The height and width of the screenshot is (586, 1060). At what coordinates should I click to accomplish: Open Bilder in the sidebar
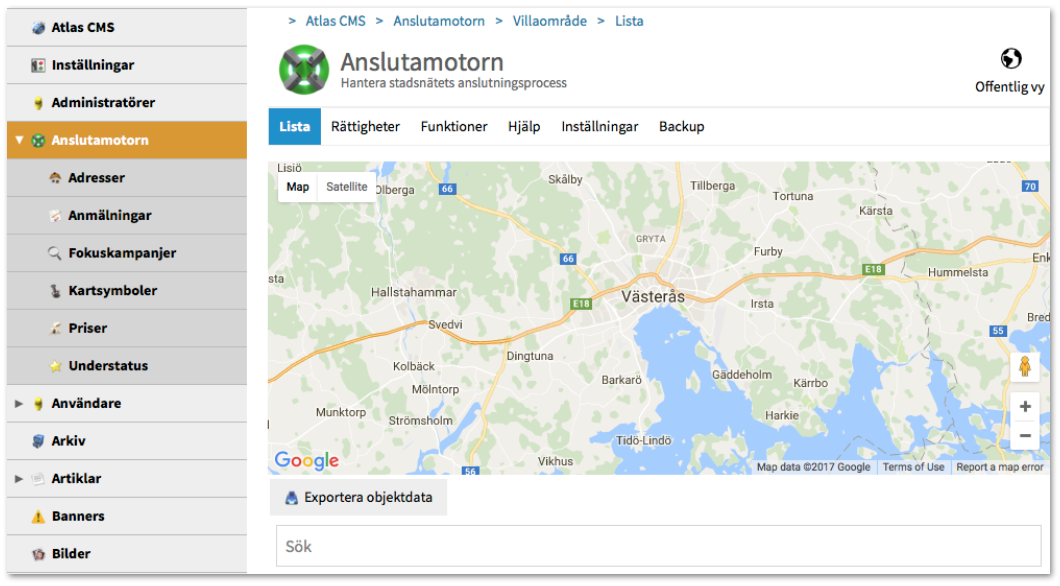[x=126, y=554]
